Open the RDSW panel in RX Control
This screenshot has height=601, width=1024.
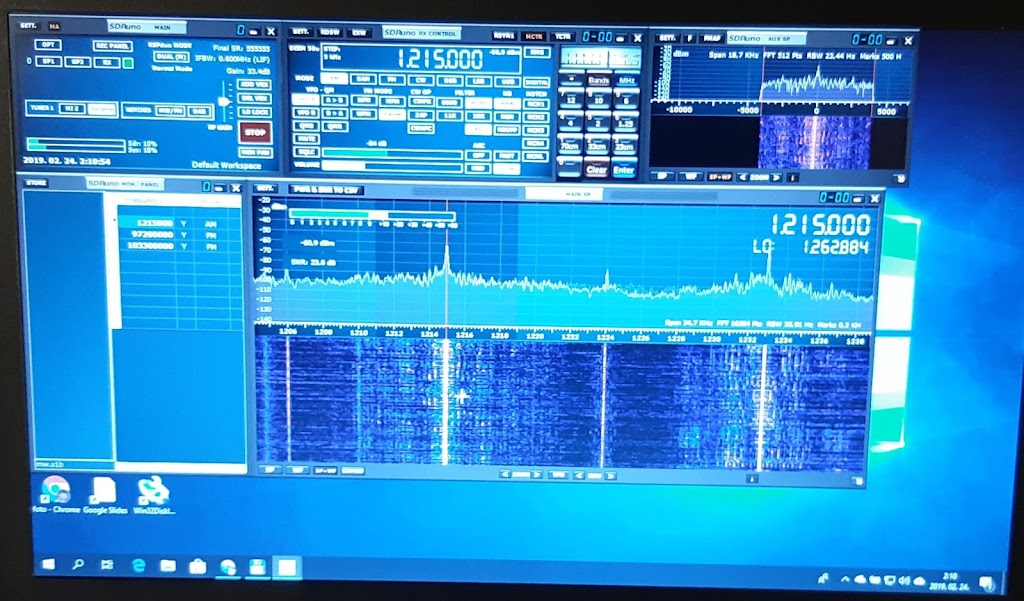pos(329,33)
